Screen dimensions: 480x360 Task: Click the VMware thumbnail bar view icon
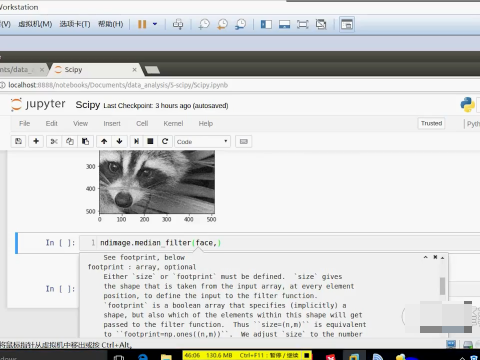click(284, 24)
